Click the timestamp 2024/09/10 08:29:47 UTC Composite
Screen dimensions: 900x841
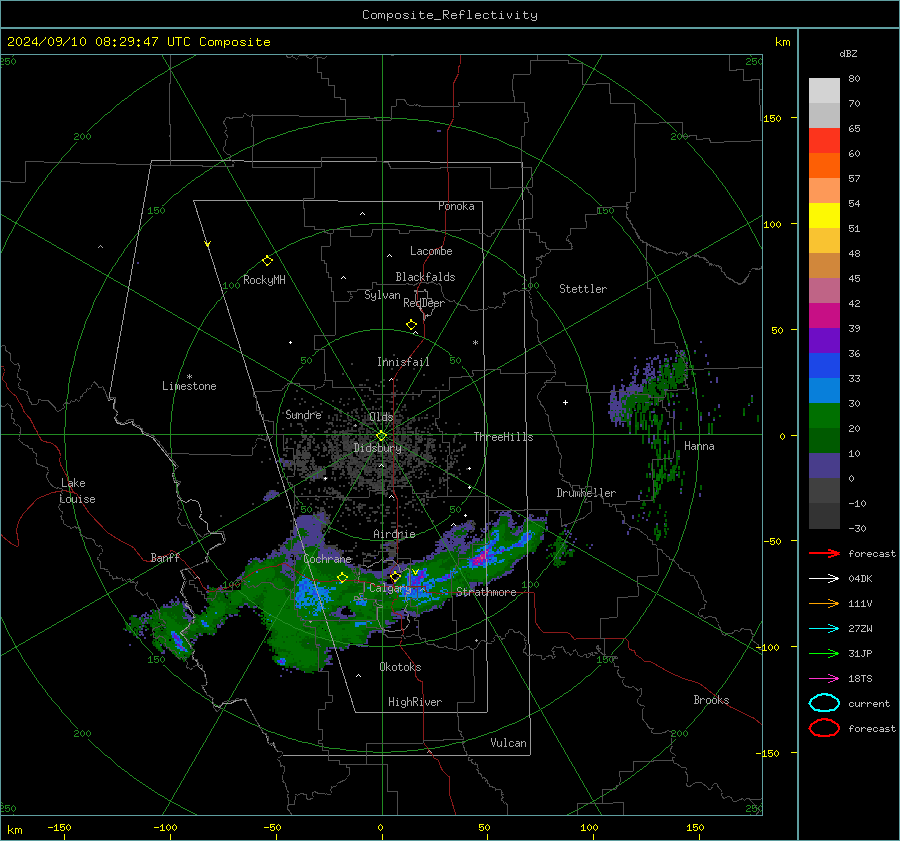138,42
